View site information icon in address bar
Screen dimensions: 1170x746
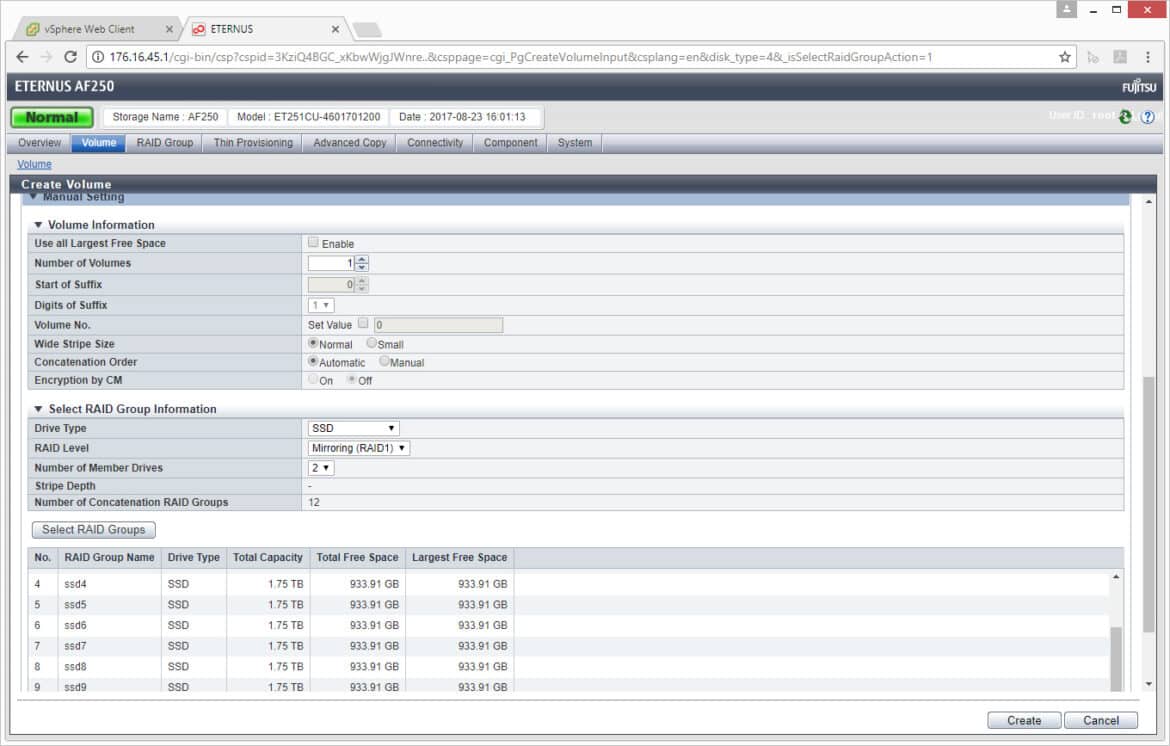pos(97,57)
